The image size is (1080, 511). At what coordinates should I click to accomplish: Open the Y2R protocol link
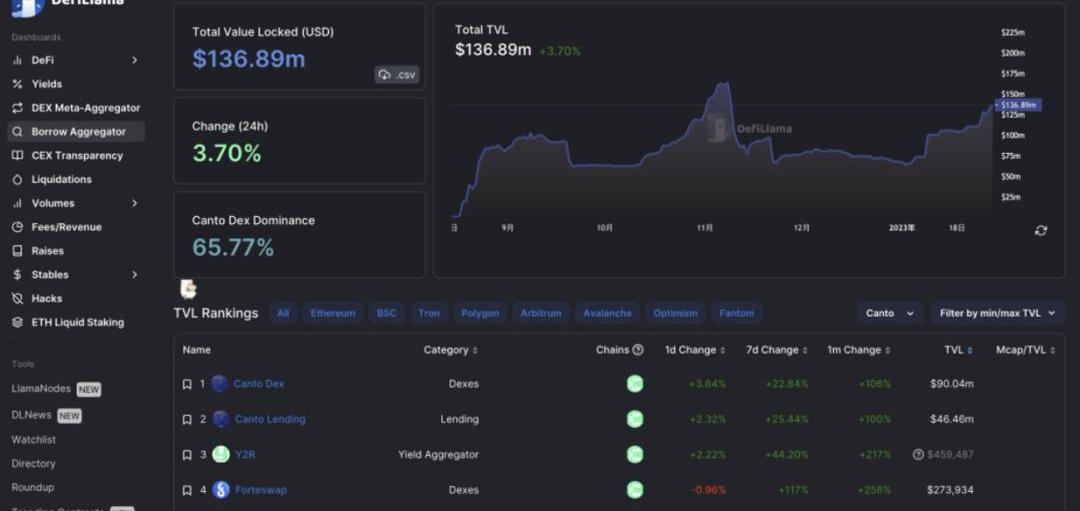[x=245, y=455]
